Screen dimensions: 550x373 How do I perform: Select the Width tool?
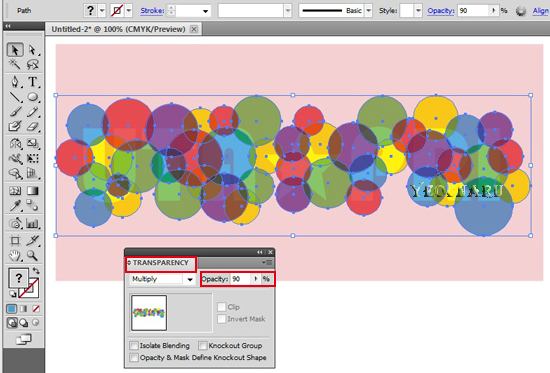click(x=15, y=158)
